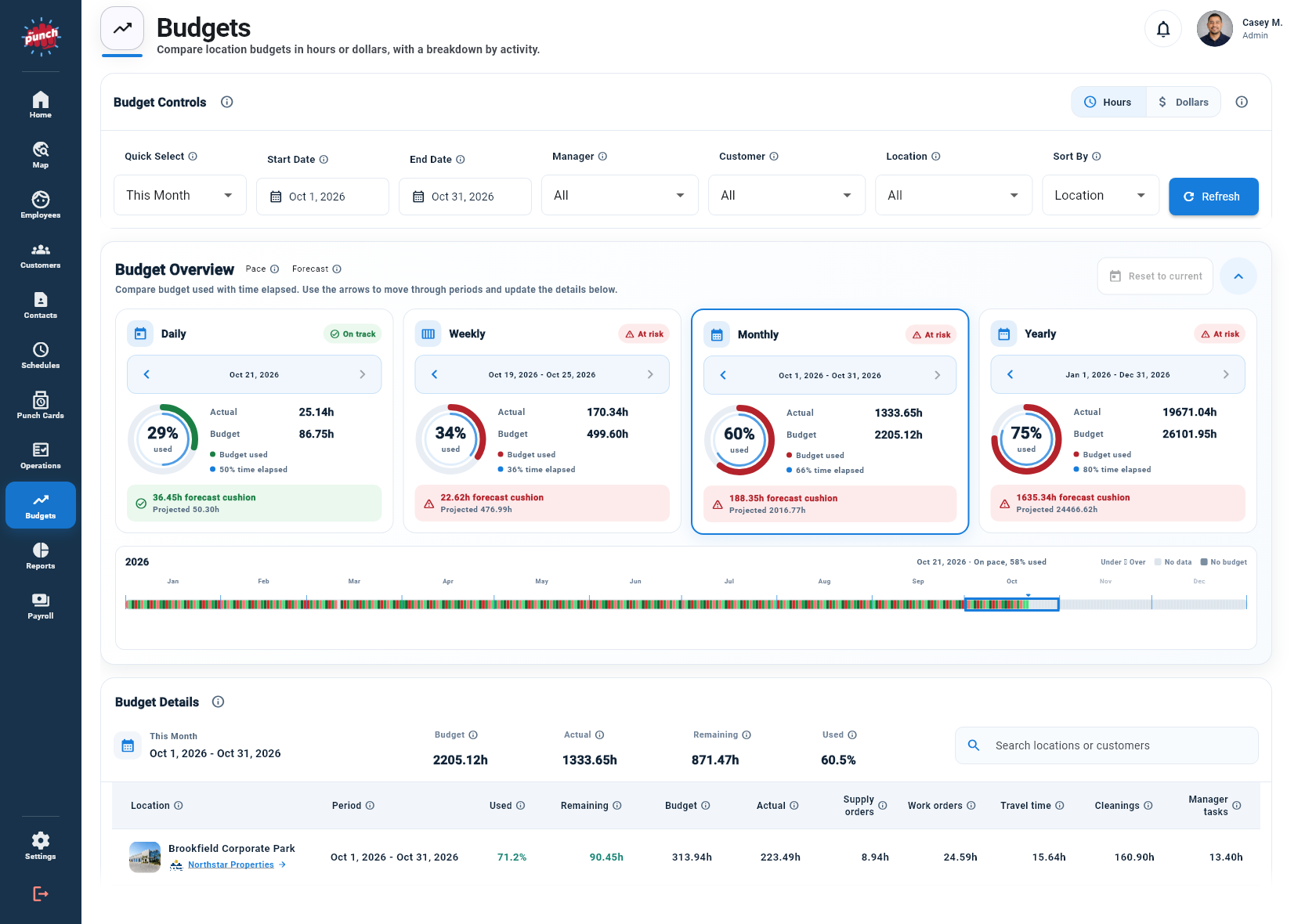
Task: Open the Start Date Oct 1, 2026 picker
Action: point(323,197)
